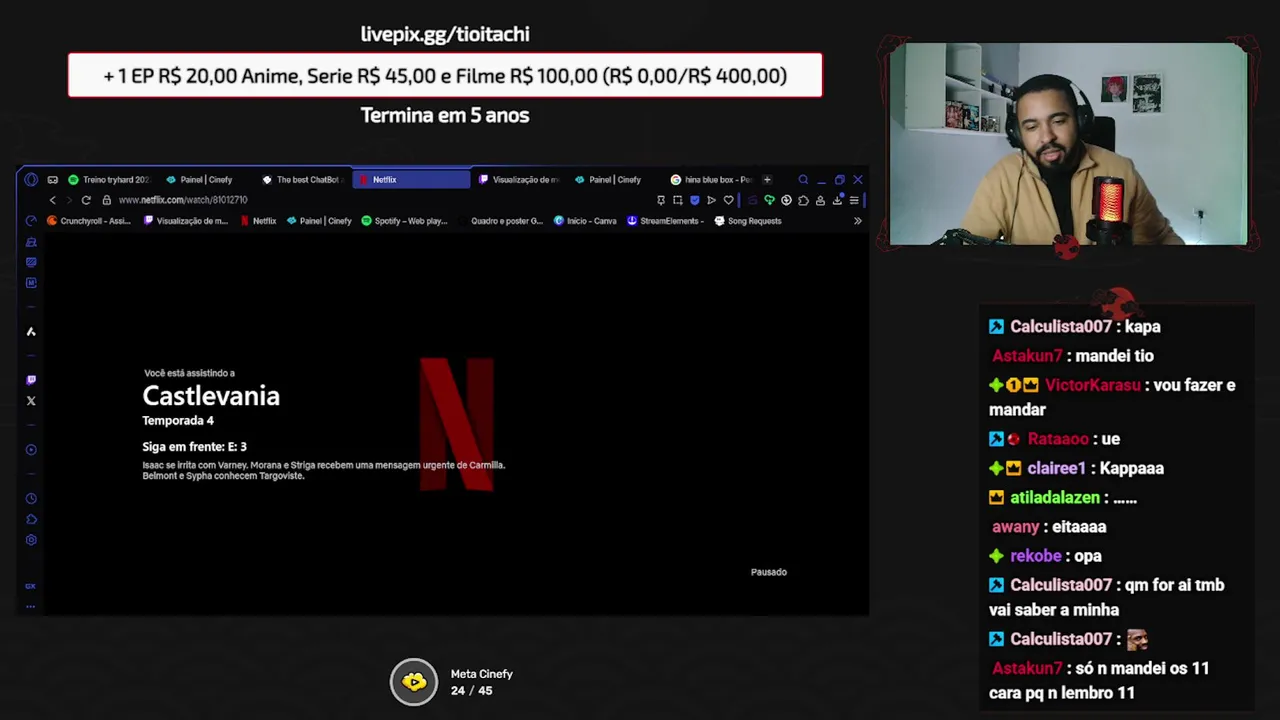
Task: Click username 'clairee1' in chat
Action: (x=1056, y=468)
